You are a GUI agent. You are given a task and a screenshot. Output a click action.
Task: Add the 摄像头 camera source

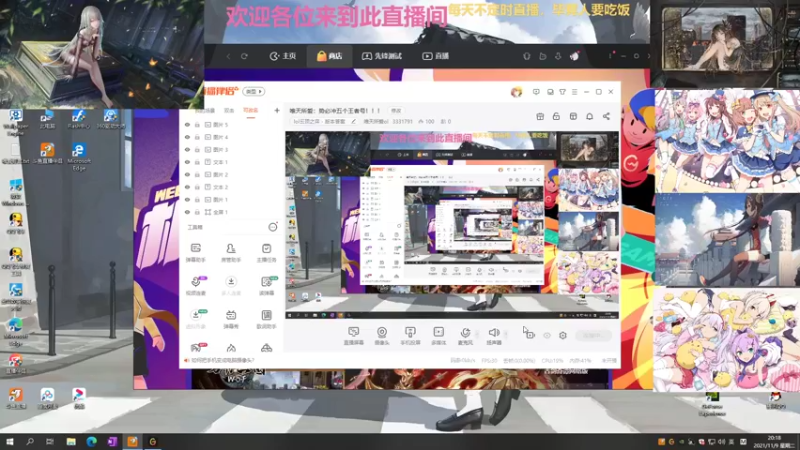(x=382, y=336)
